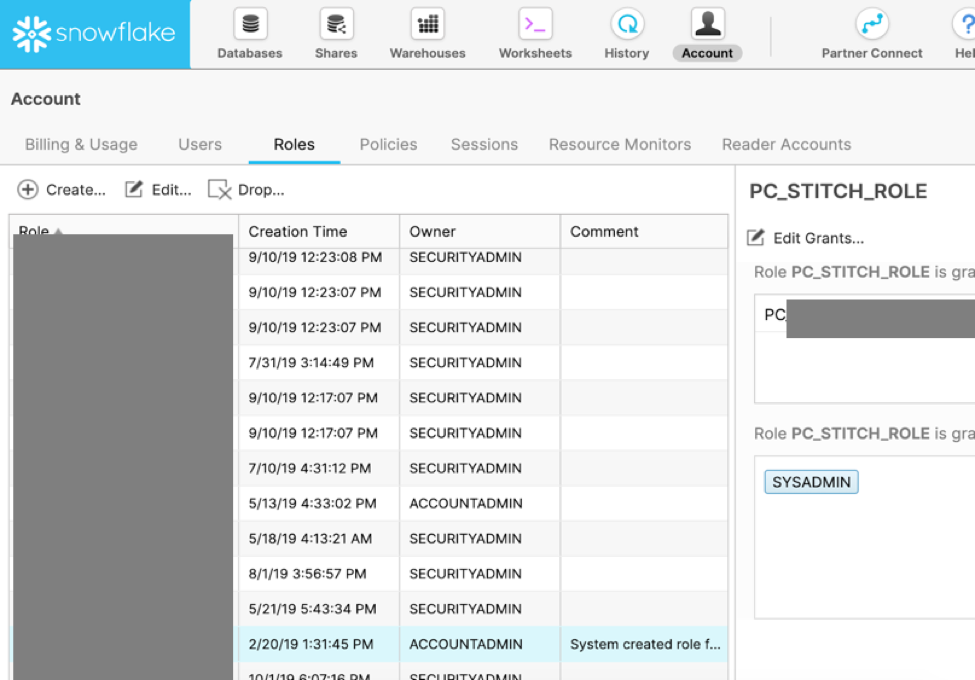Switch to Resource Monitors
Screen dimensions: 975x680
point(619,144)
